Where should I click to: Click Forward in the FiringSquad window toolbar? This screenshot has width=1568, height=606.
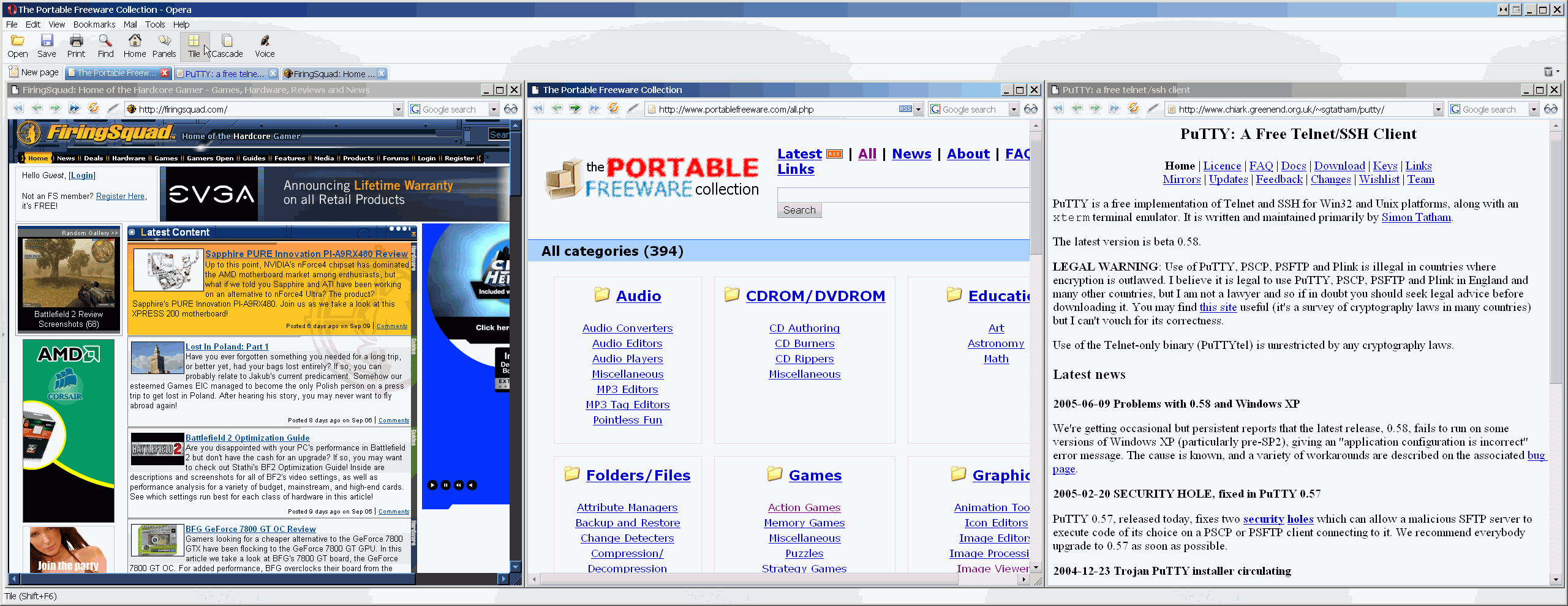[x=55, y=109]
